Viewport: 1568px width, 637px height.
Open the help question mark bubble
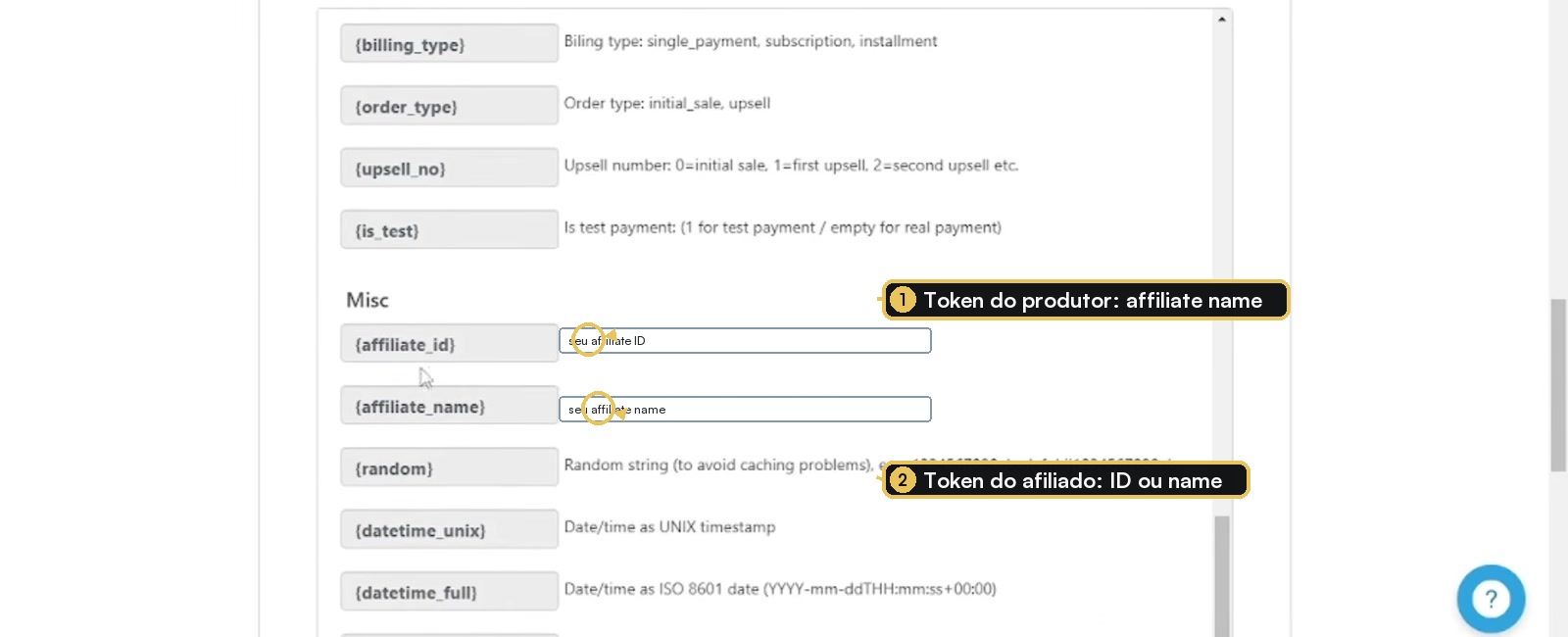coord(1491,598)
